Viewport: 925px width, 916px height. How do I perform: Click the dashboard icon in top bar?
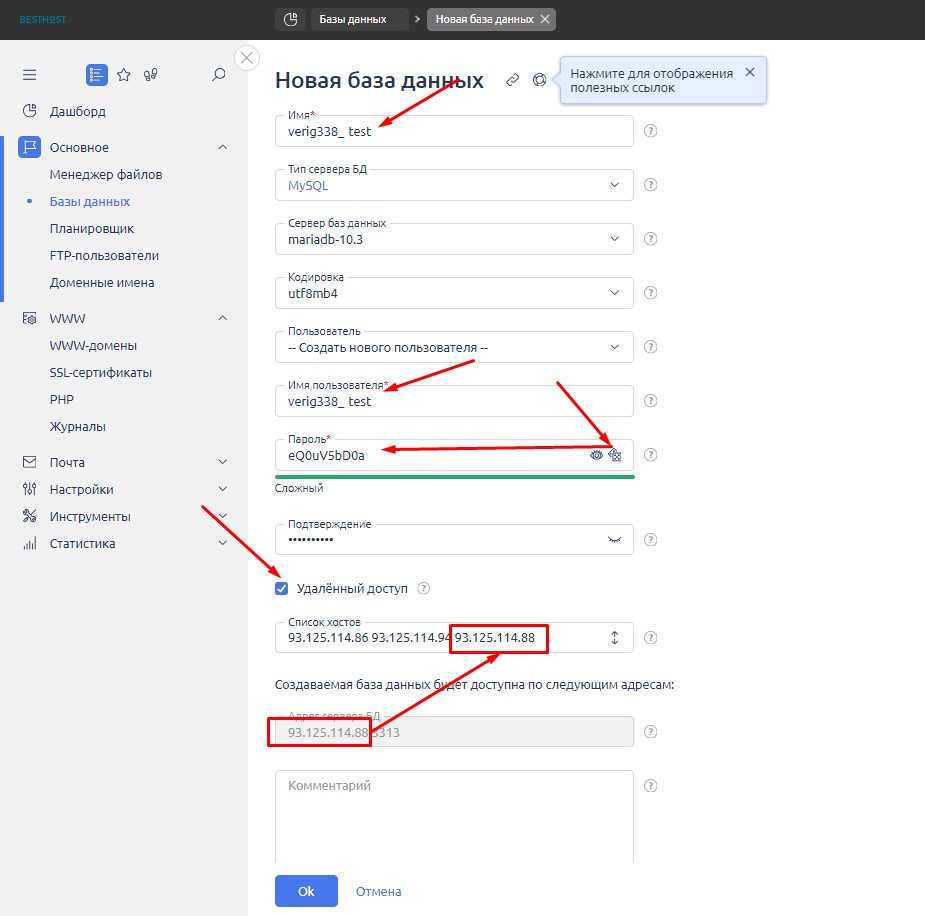[x=290, y=19]
